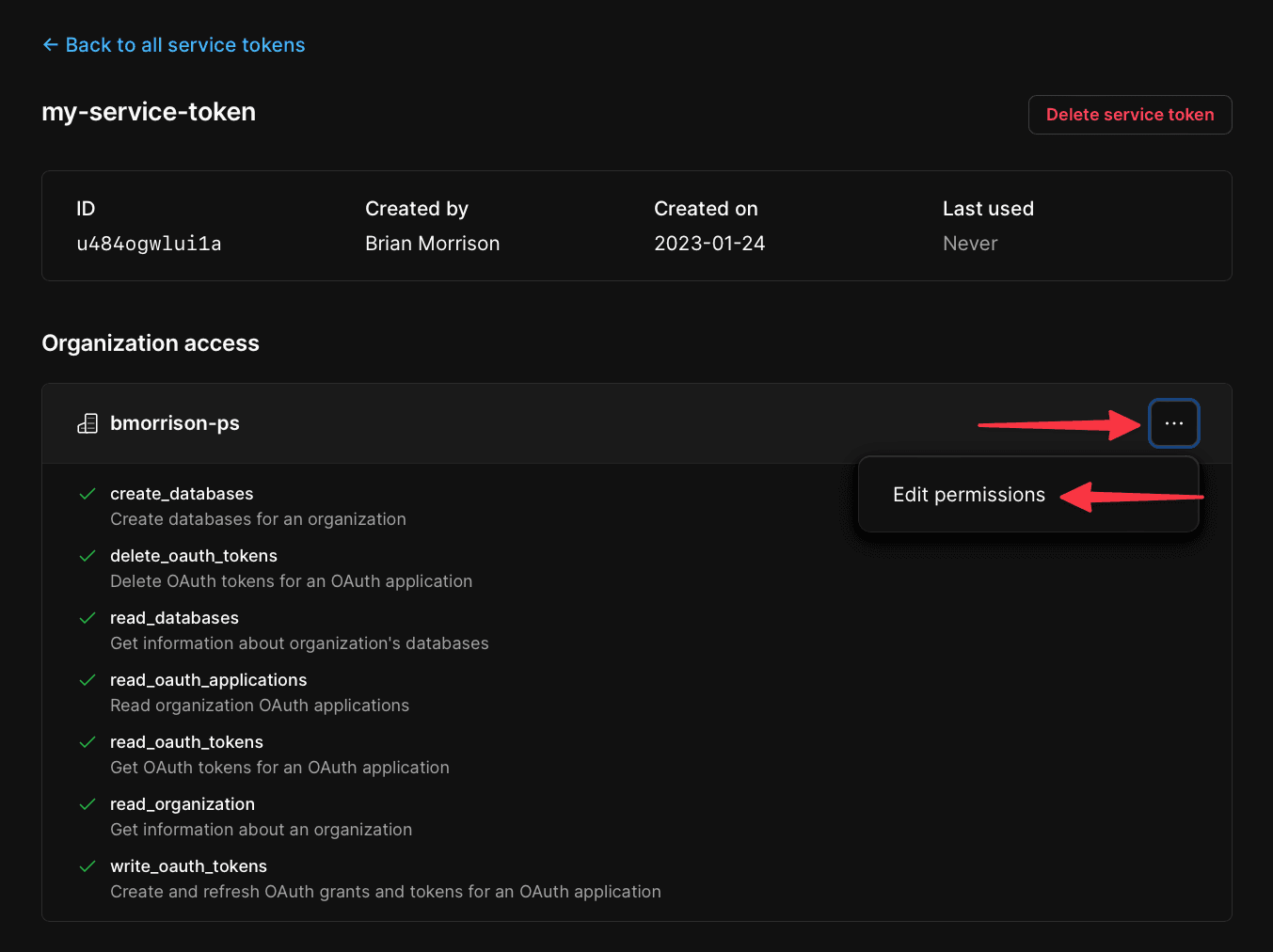Select the read_oauth_applications permission name
1273x952 pixels.
click(x=209, y=680)
